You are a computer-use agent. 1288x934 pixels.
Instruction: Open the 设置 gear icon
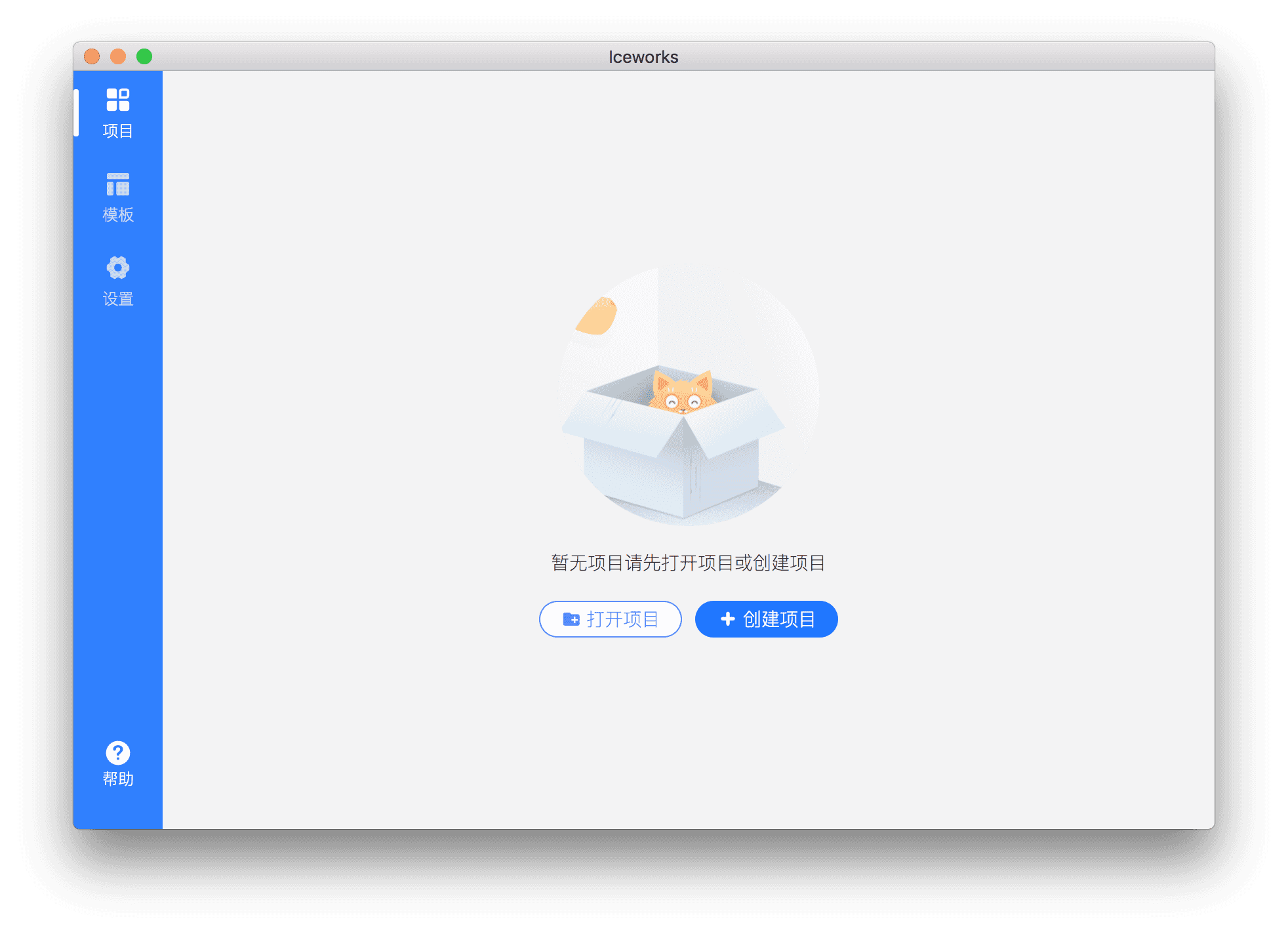point(118,268)
